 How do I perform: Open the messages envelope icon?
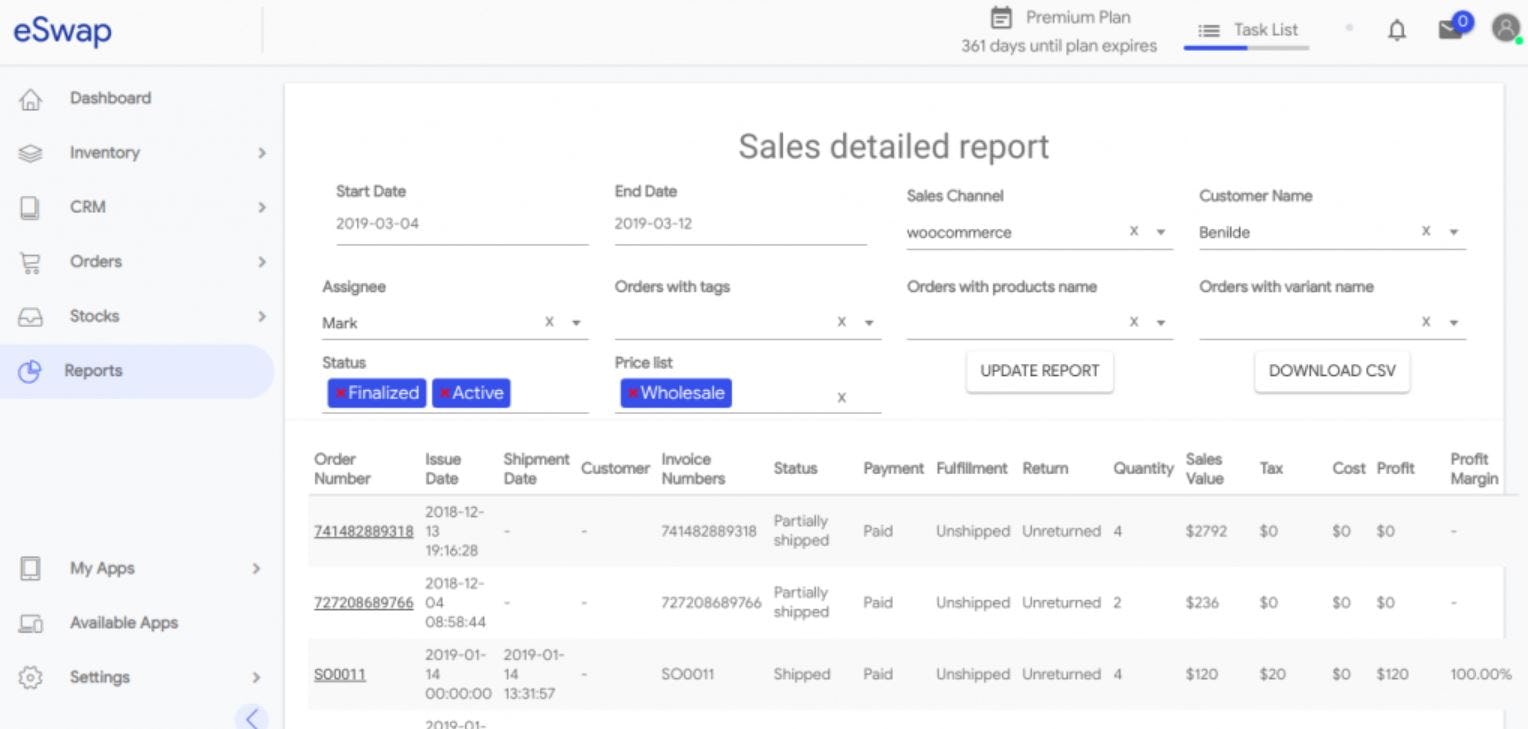1450,30
